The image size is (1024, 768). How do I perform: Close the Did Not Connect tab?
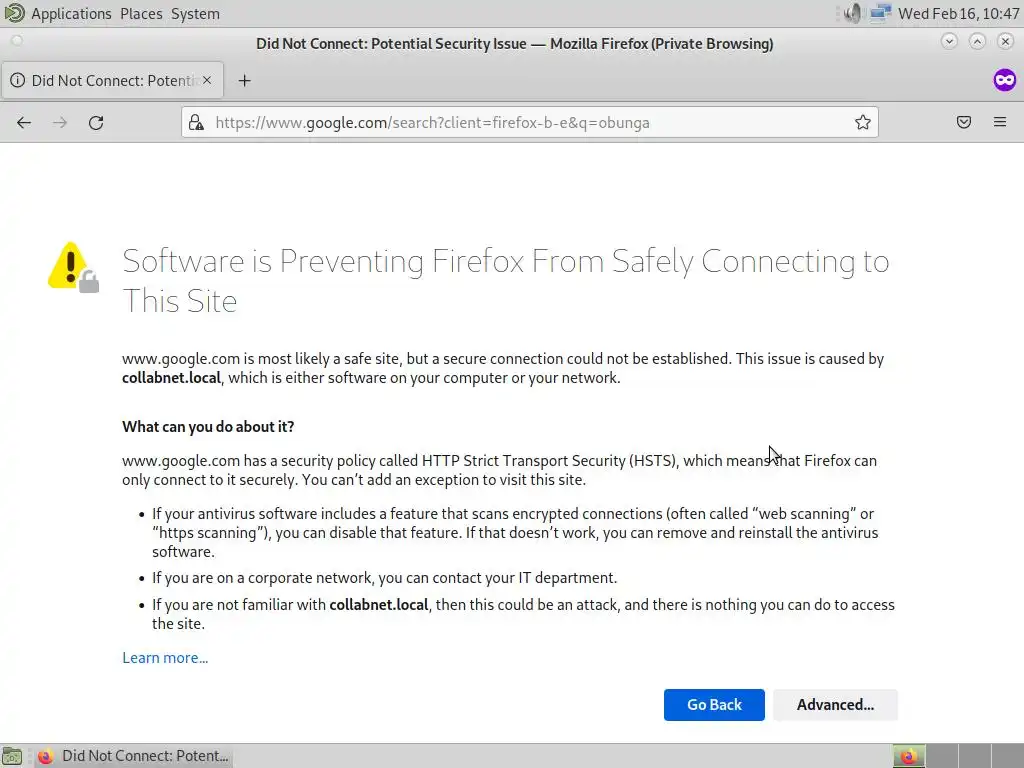208,80
